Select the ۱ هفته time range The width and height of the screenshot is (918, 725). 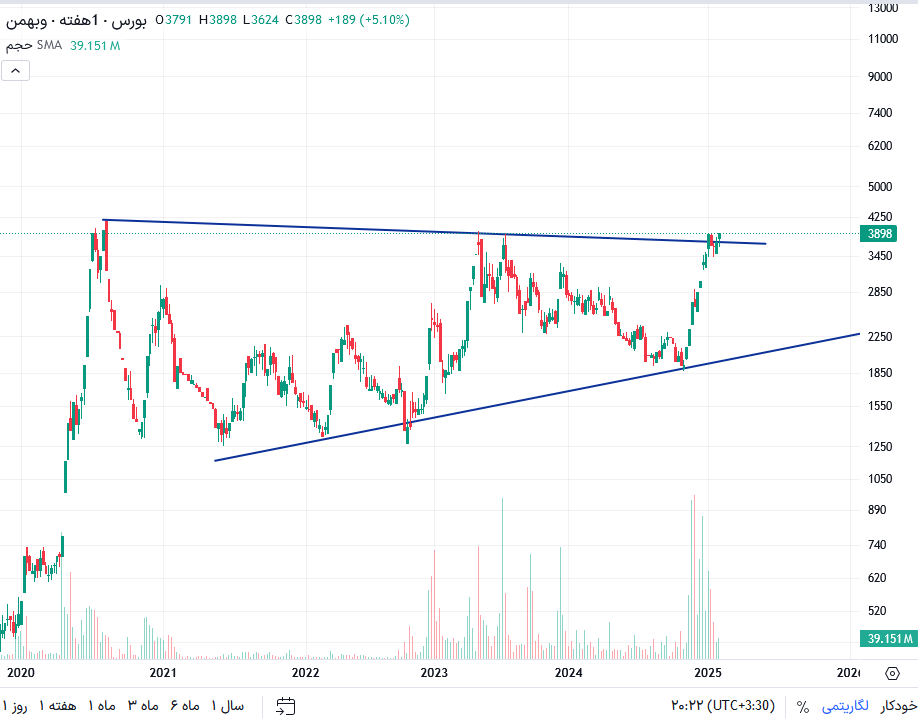pos(57,706)
